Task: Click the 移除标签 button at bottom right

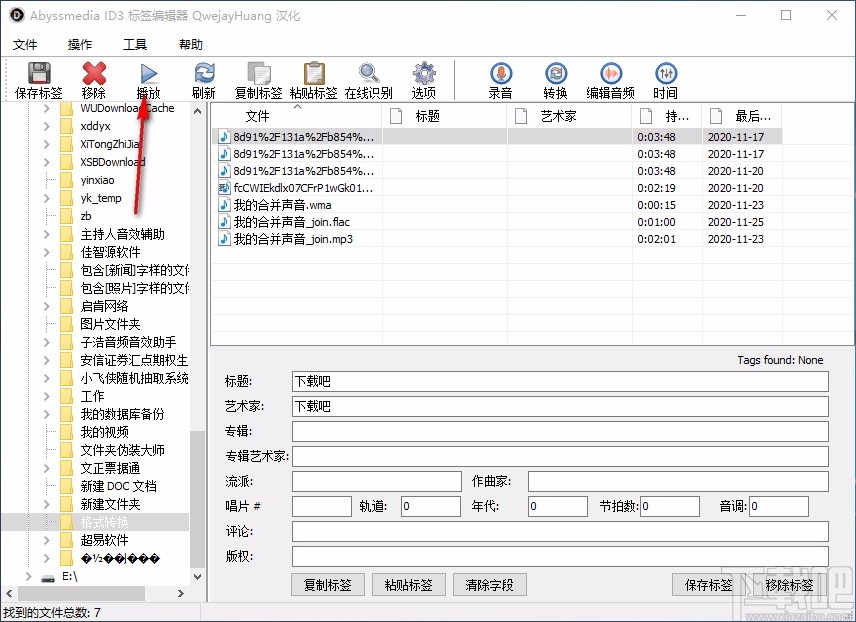Action: [789, 585]
